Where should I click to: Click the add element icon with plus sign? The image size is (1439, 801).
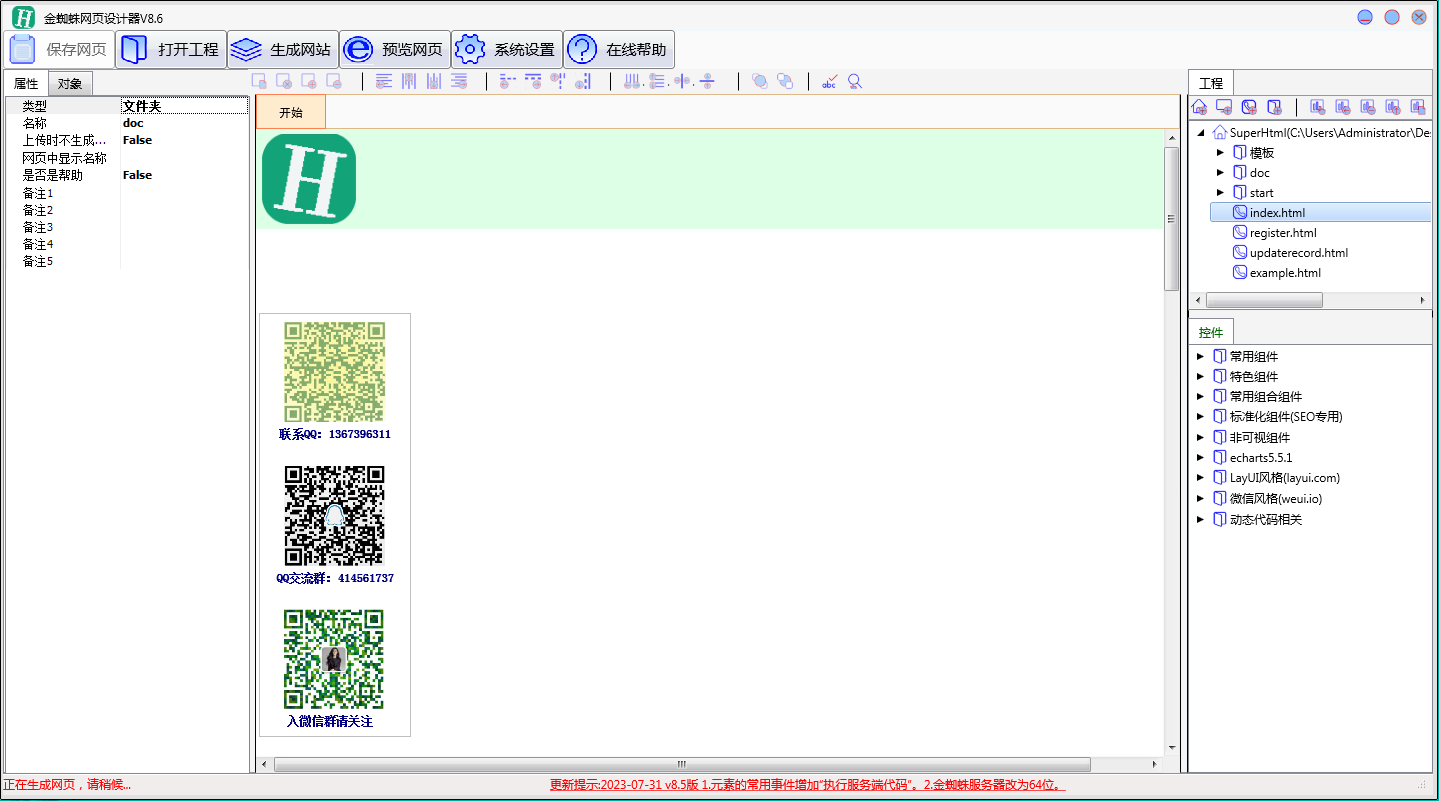click(308, 82)
